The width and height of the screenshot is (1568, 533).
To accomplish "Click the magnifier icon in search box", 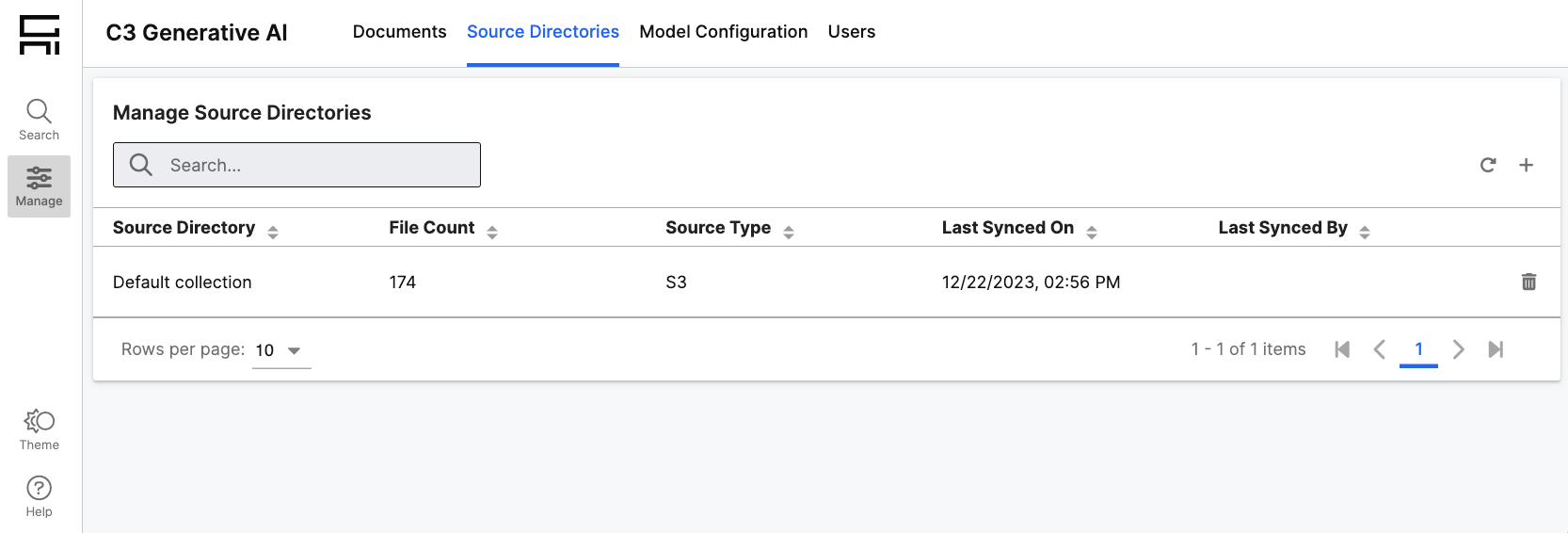I will (x=141, y=165).
